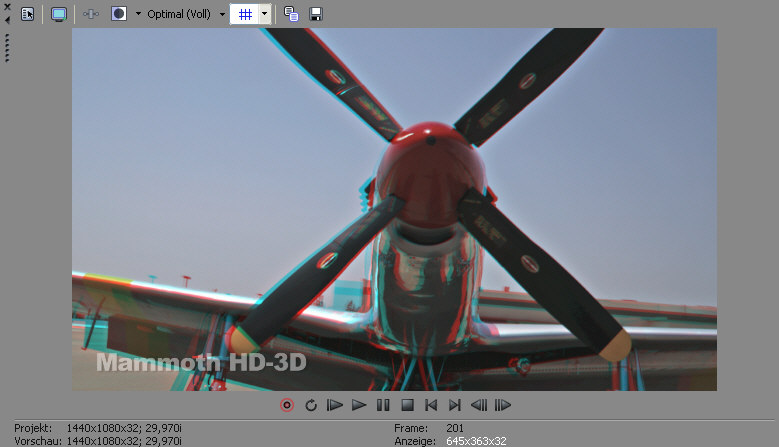
Task: Step to previous frame
Action: click(x=479, y=405)
